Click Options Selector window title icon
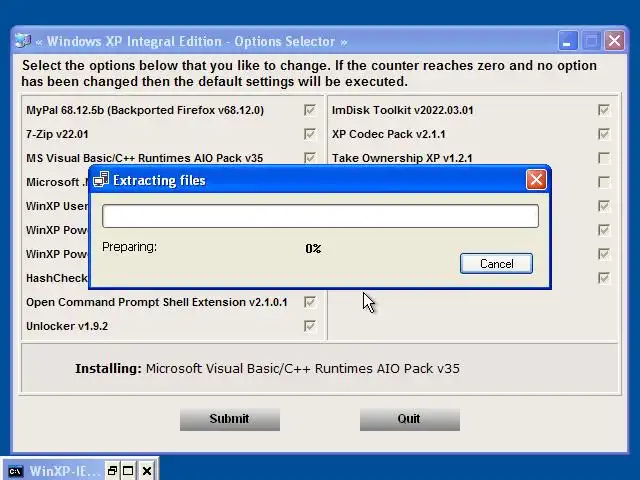Image resolution: width=640 pixels, height=480 pixels. [x=23, y=41]
